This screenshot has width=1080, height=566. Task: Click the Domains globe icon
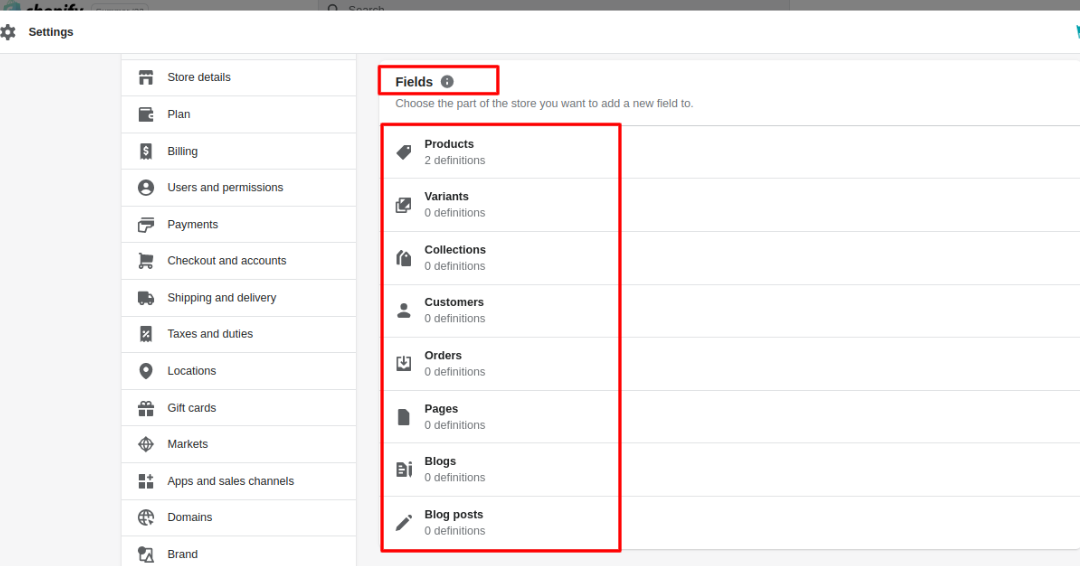click(x=146, y=517)
